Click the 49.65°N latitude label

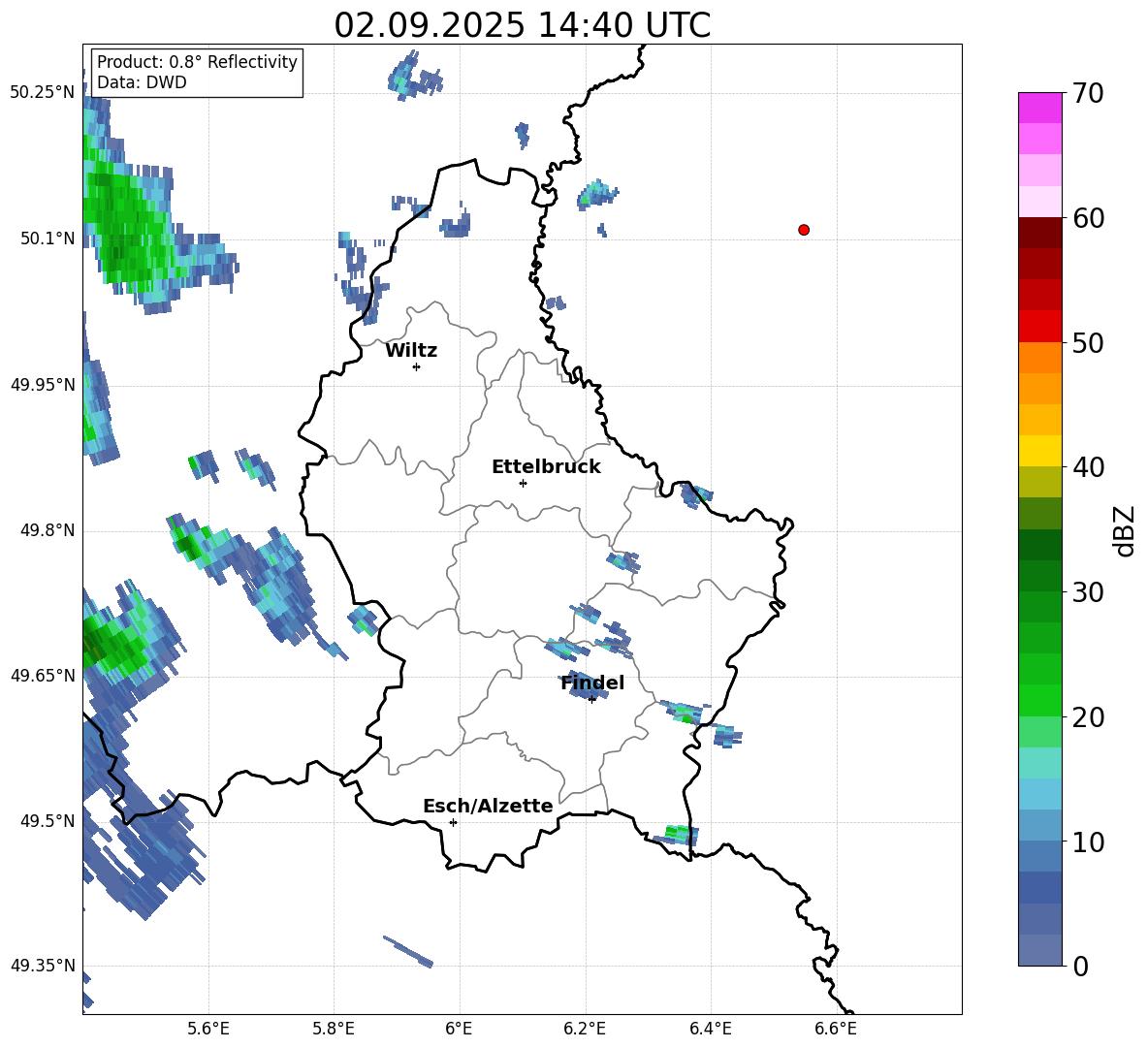click(x=43, y=676)
